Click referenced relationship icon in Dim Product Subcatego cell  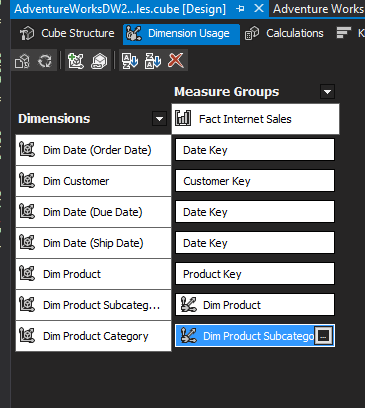(189, 336)
